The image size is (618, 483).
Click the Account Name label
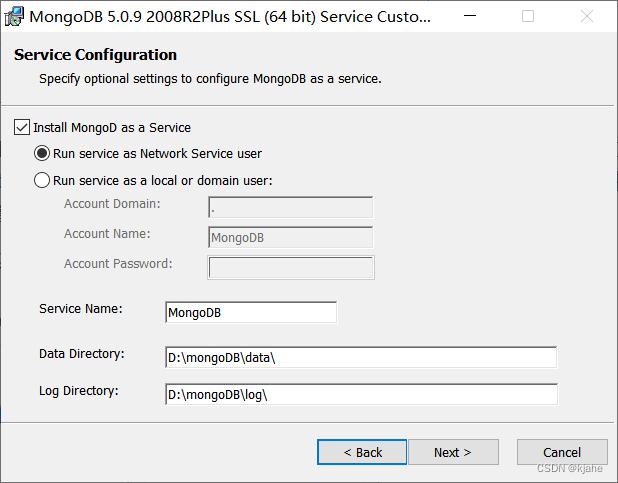[x=107, y=233]
